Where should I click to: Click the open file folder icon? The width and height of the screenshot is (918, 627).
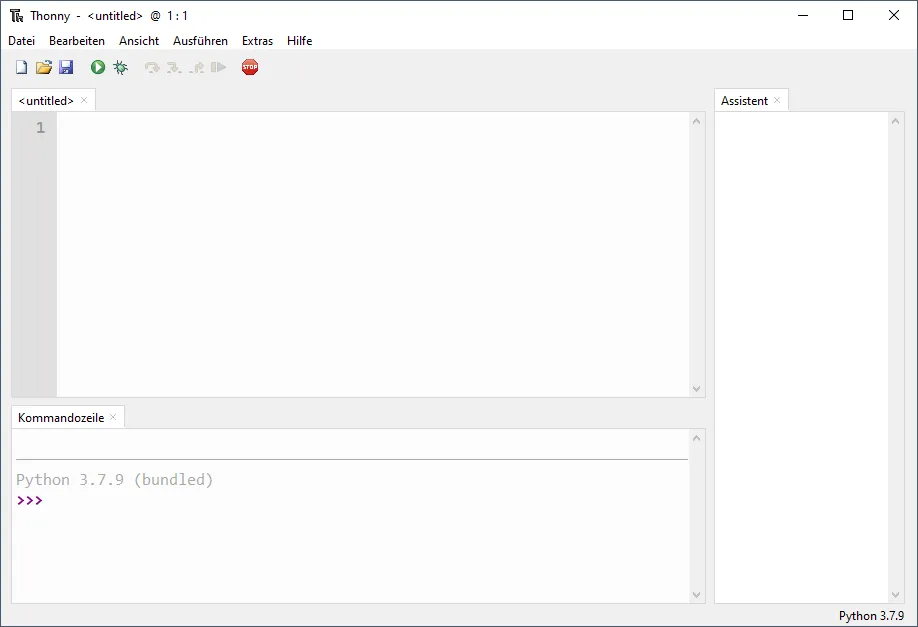click(x=43, y=67)
